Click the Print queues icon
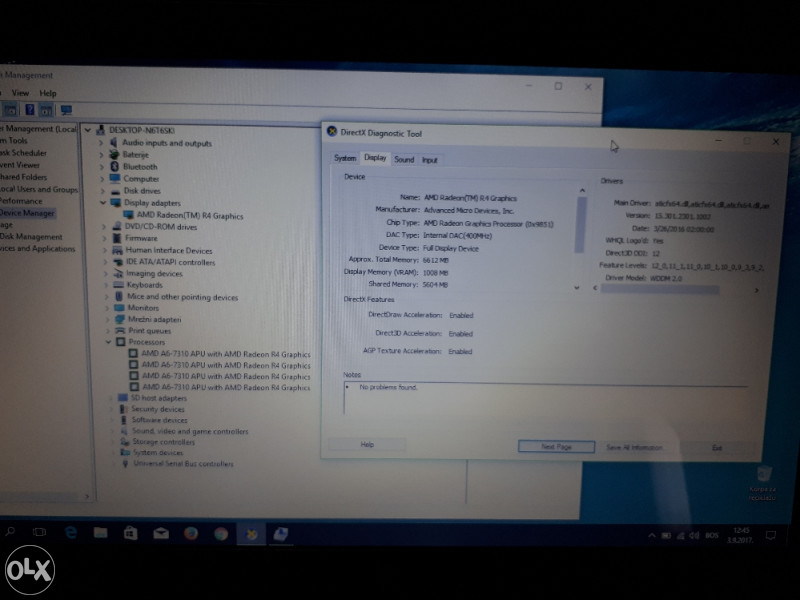This screenshot has height=600, width=800. (x=120, y=331)
